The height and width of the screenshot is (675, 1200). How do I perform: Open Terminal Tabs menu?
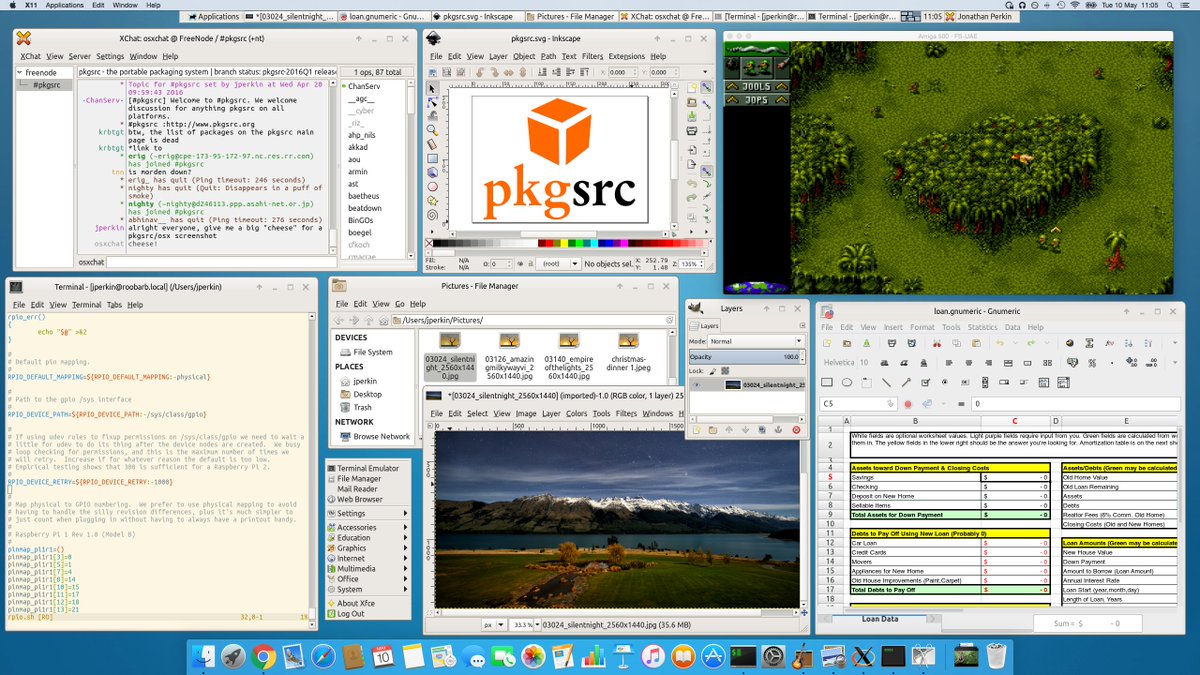click(114, 304)
